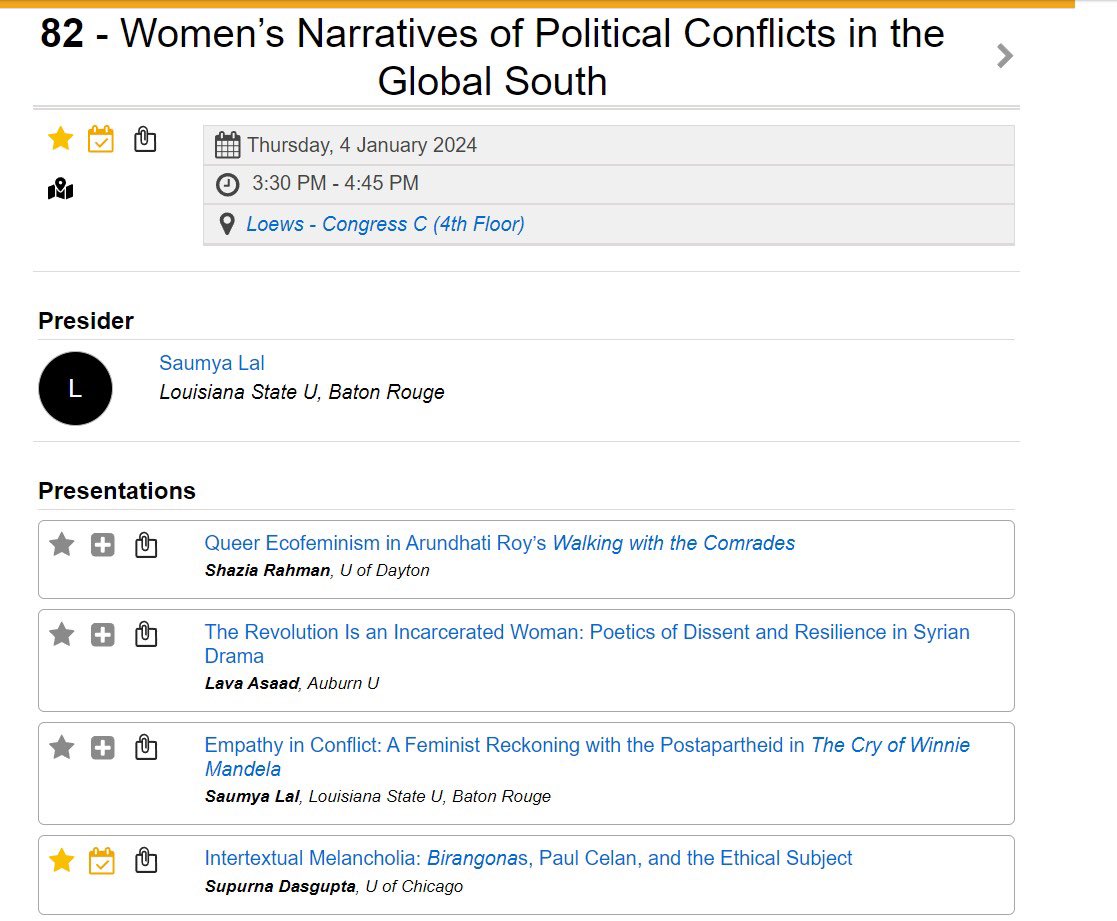
Task: Open The Revolution Is an Incarcerated Woman link
Action: [587, 644]
